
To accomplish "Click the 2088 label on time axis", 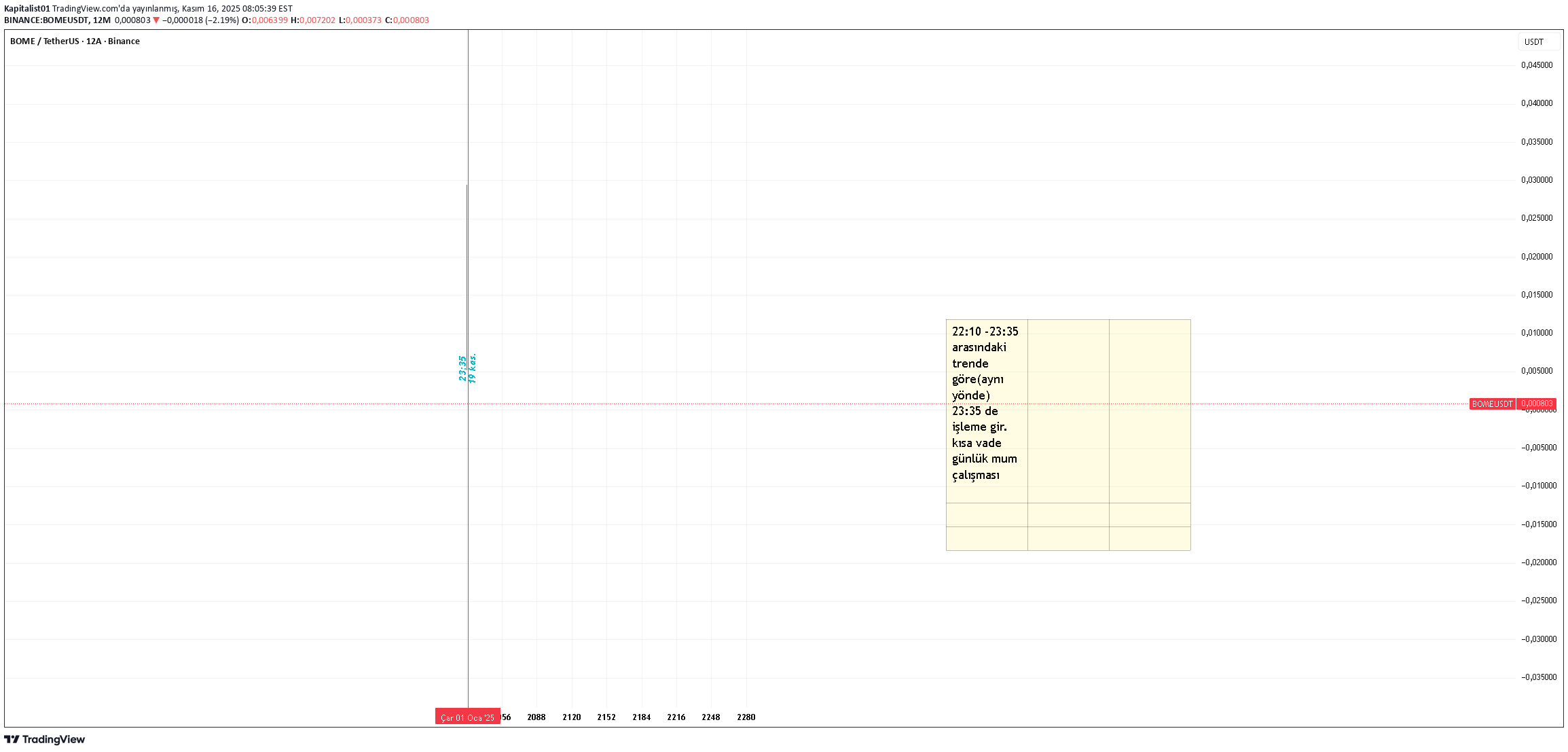I will (x=536, y=717).
